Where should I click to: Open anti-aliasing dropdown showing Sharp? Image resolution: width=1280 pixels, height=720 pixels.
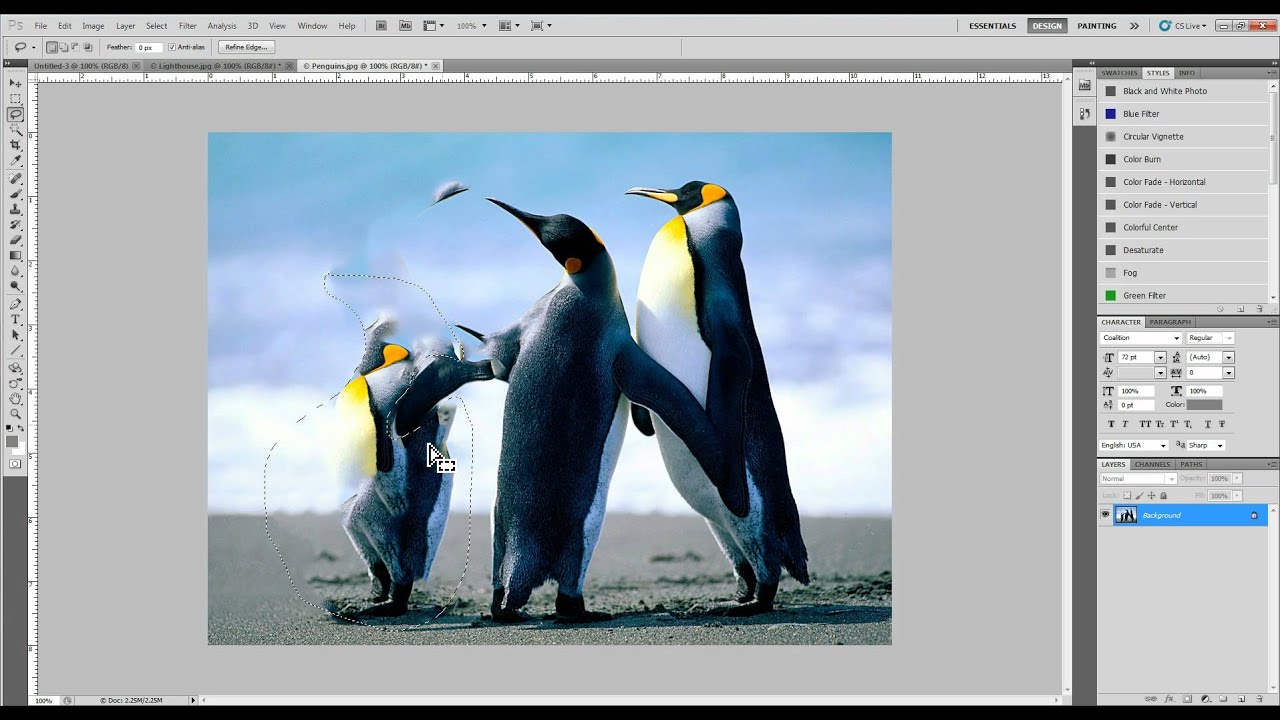(x=1206, y=445)
